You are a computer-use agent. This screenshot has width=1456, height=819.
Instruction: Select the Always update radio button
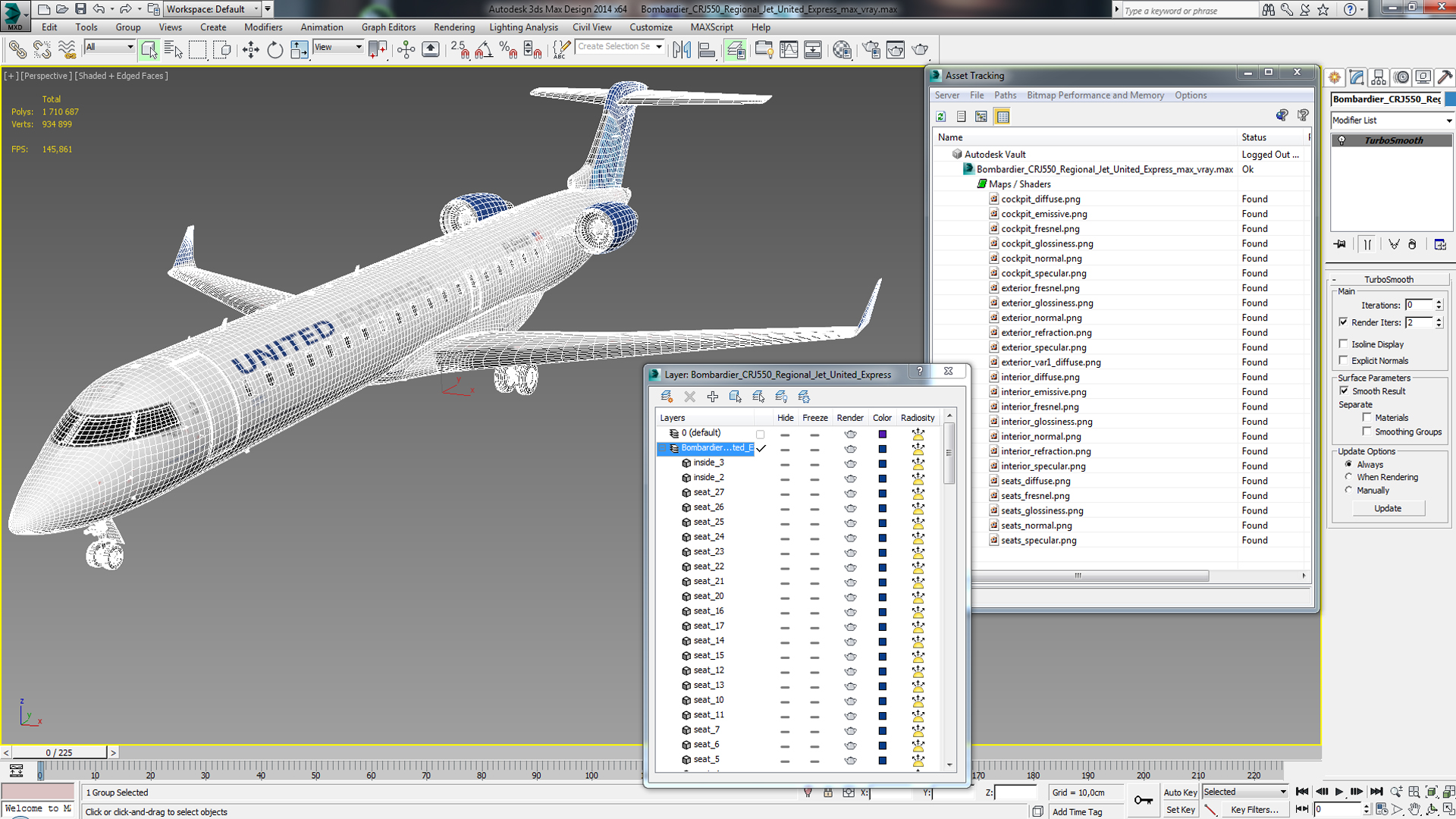[x=1348, y=465]
